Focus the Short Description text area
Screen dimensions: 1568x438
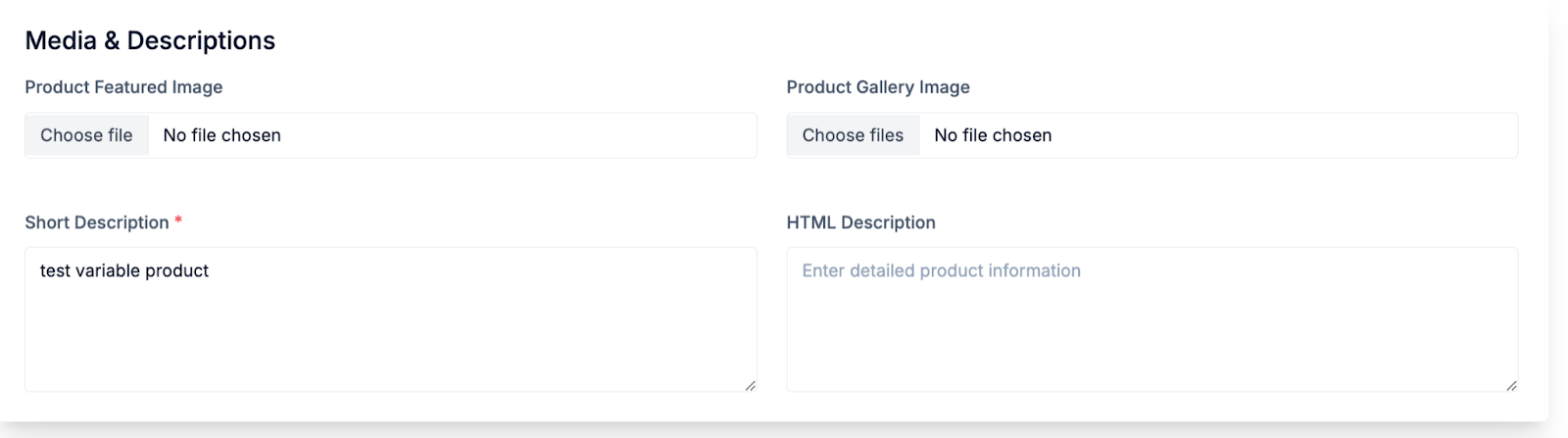pyautogui.click(x=391, y=319)
